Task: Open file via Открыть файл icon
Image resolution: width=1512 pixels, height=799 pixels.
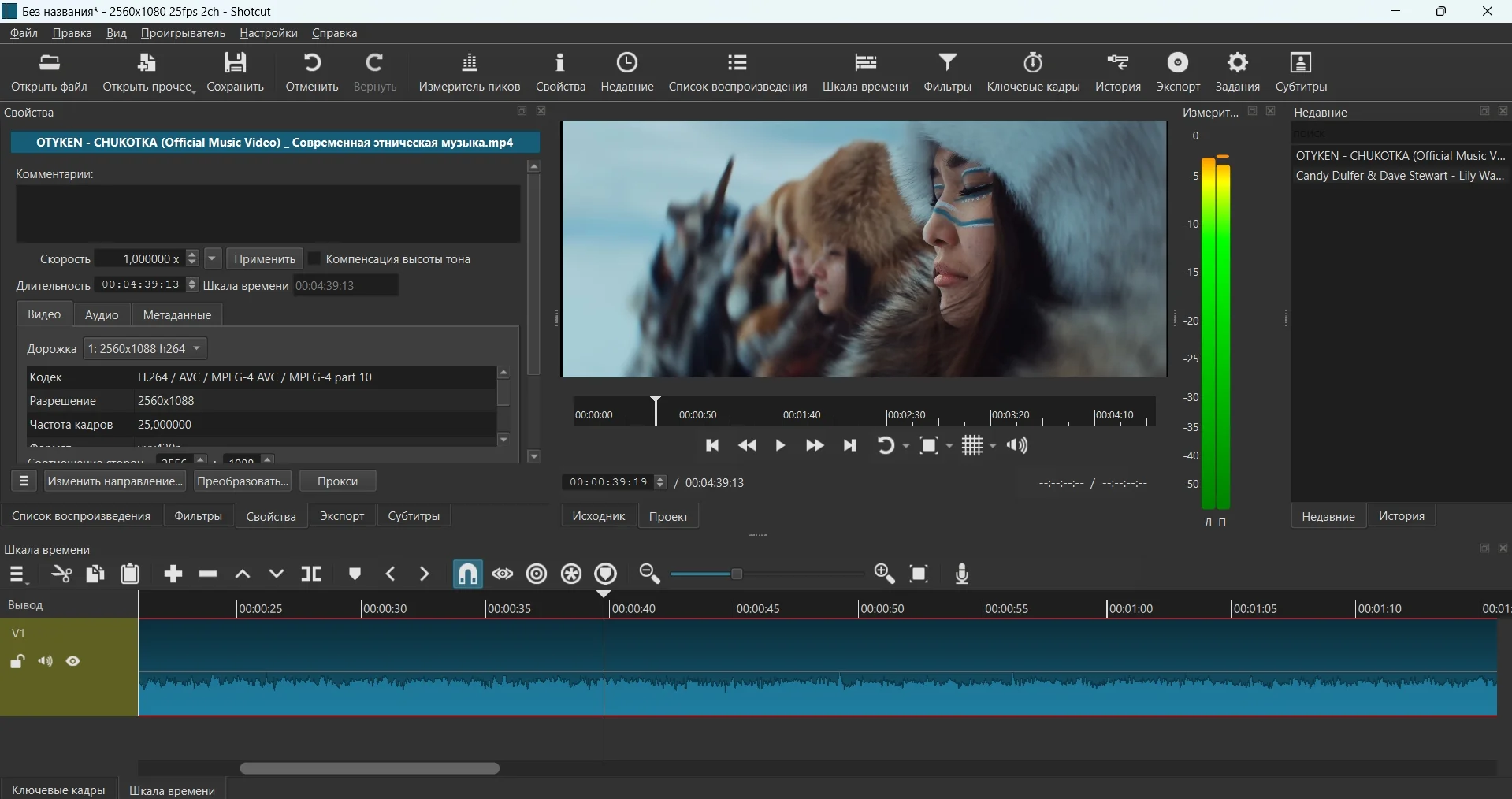Action: pos(49,72)
